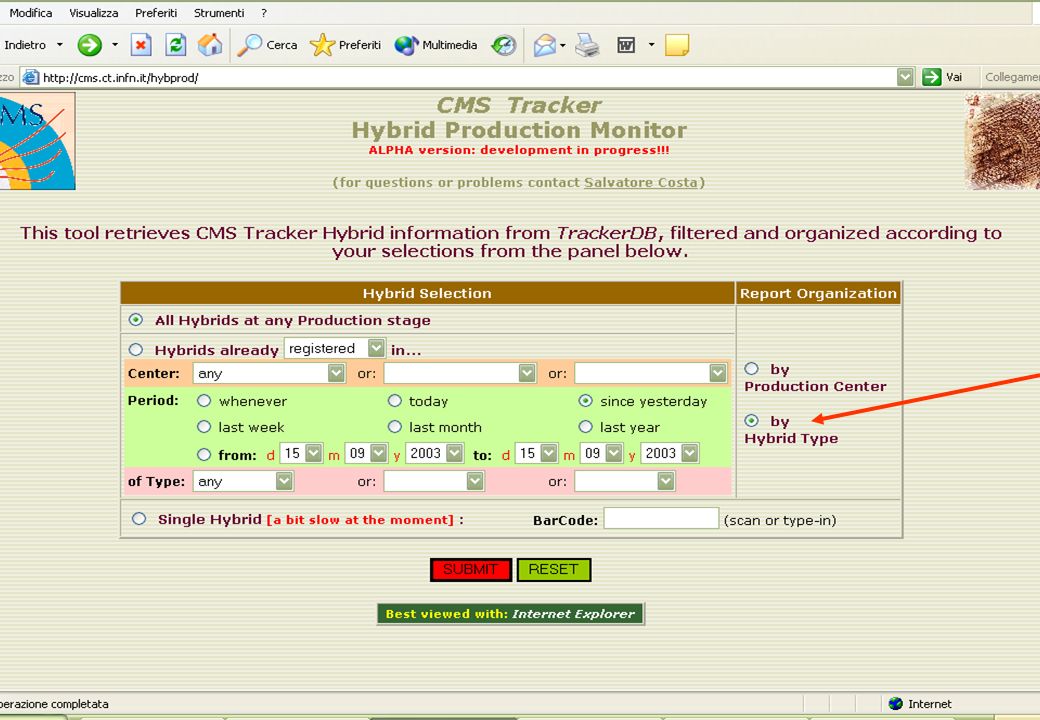Viewport: 1040px width, 720px height.
Task: Go to the Home page icon
Action: click(x=210, y=45)
